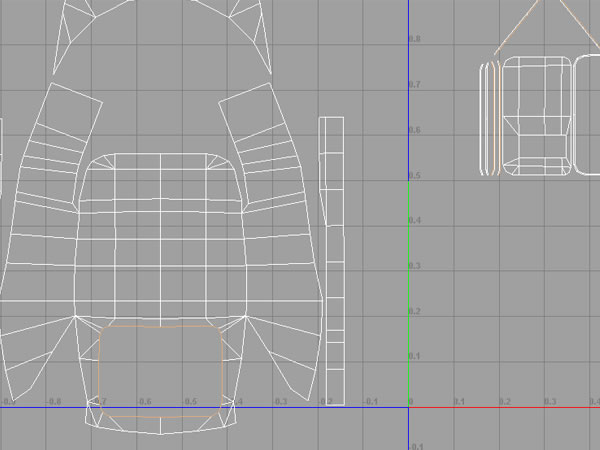The width and height of the screenshot is (600, 450).
Task: Click the tall narrow vertical strip UV shell
Action: [332, 261]
